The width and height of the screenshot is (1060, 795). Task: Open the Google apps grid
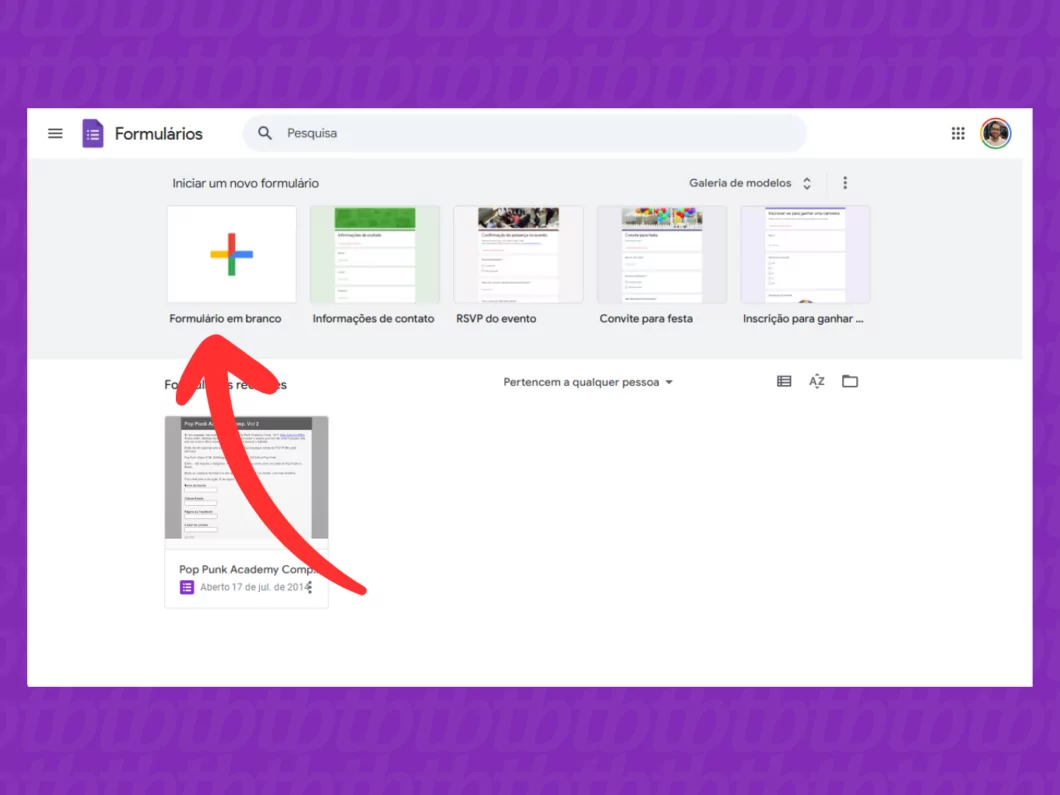(958, 133)
